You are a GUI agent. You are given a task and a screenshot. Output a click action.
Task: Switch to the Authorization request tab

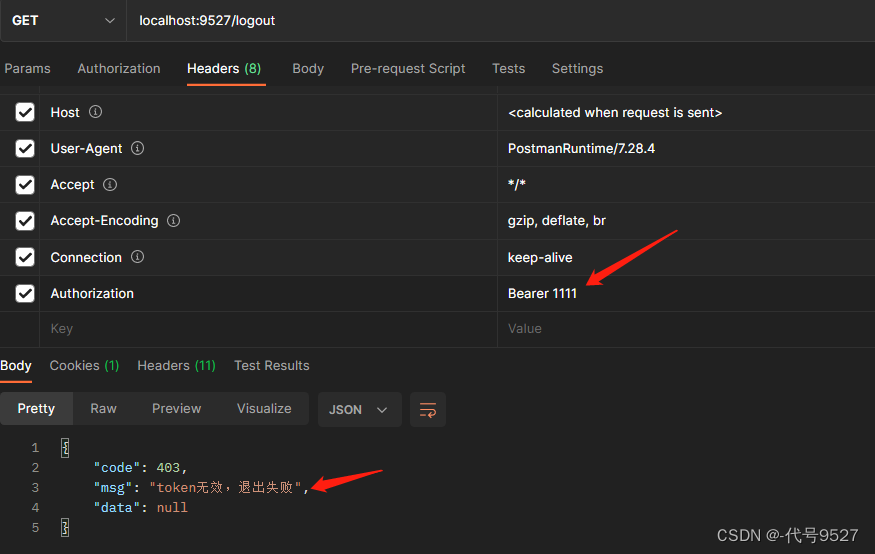119,69
